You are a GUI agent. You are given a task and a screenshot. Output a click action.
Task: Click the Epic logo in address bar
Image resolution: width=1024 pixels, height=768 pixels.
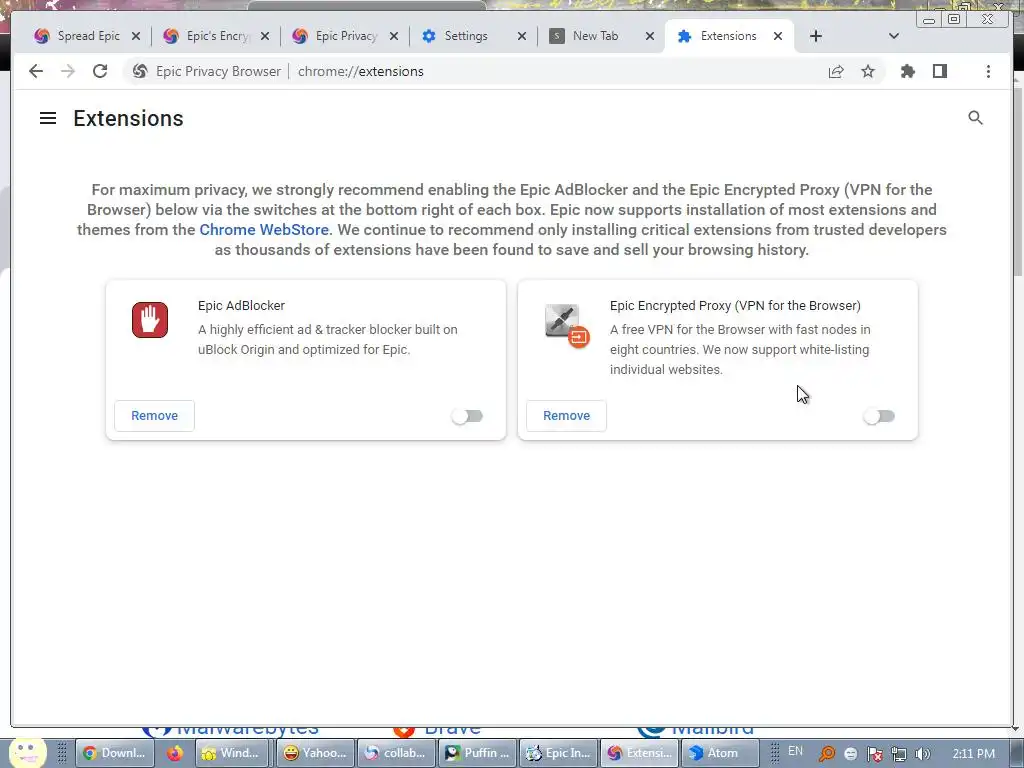pyautogui.click(x=140, y=71)
